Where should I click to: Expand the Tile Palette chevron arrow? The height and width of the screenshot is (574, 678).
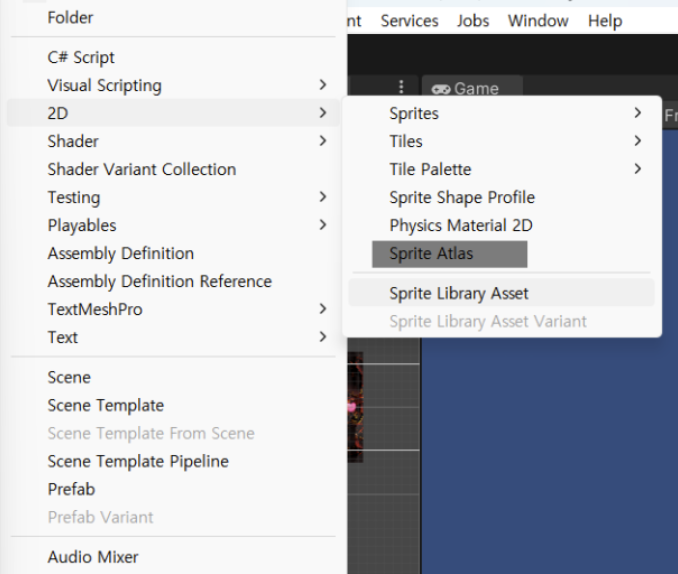pyautogui.click(x=638, y=169)
